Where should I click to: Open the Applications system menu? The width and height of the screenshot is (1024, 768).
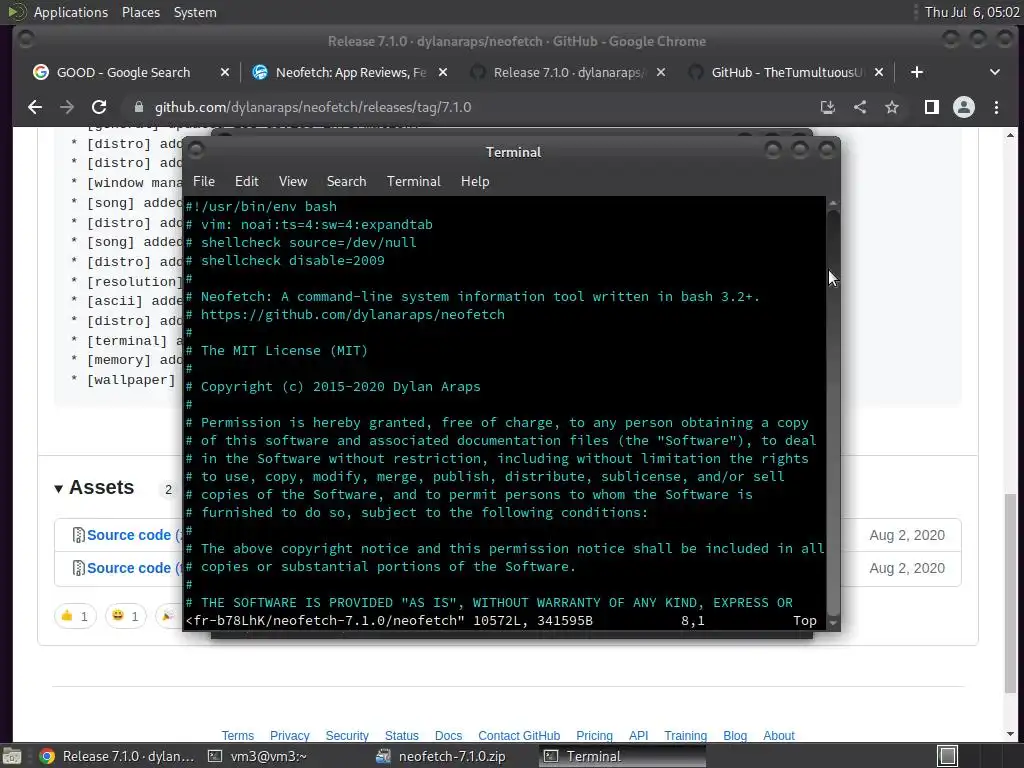tap(71, 12)
